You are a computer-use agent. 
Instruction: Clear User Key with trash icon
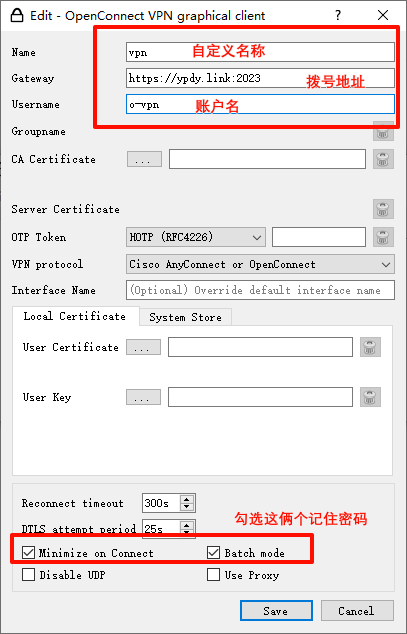click(x=370, y=397)
